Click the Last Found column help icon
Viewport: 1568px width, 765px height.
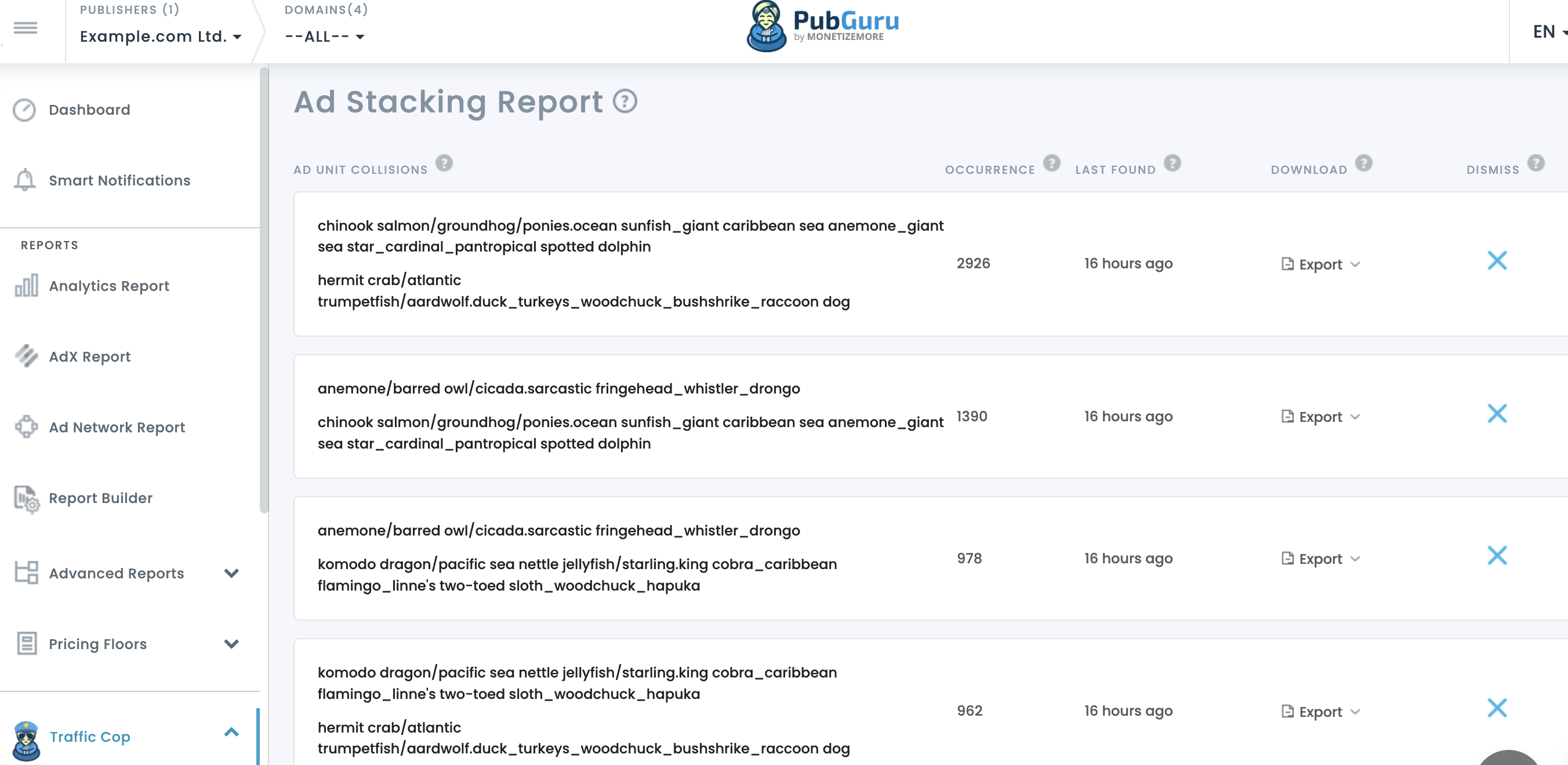tap(1172, 163)
